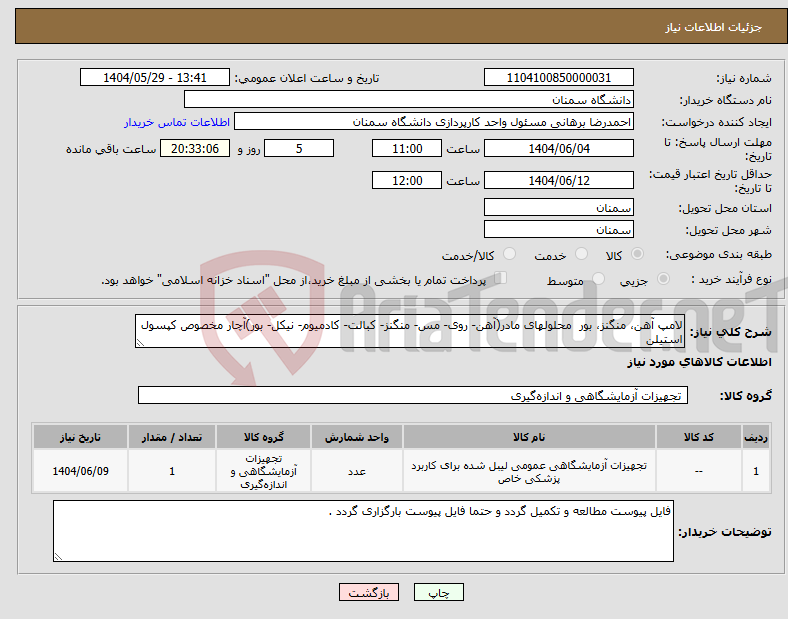Select the کالا/خدمت radio button
Screen dimensions: 788x619
coord(509,254)
